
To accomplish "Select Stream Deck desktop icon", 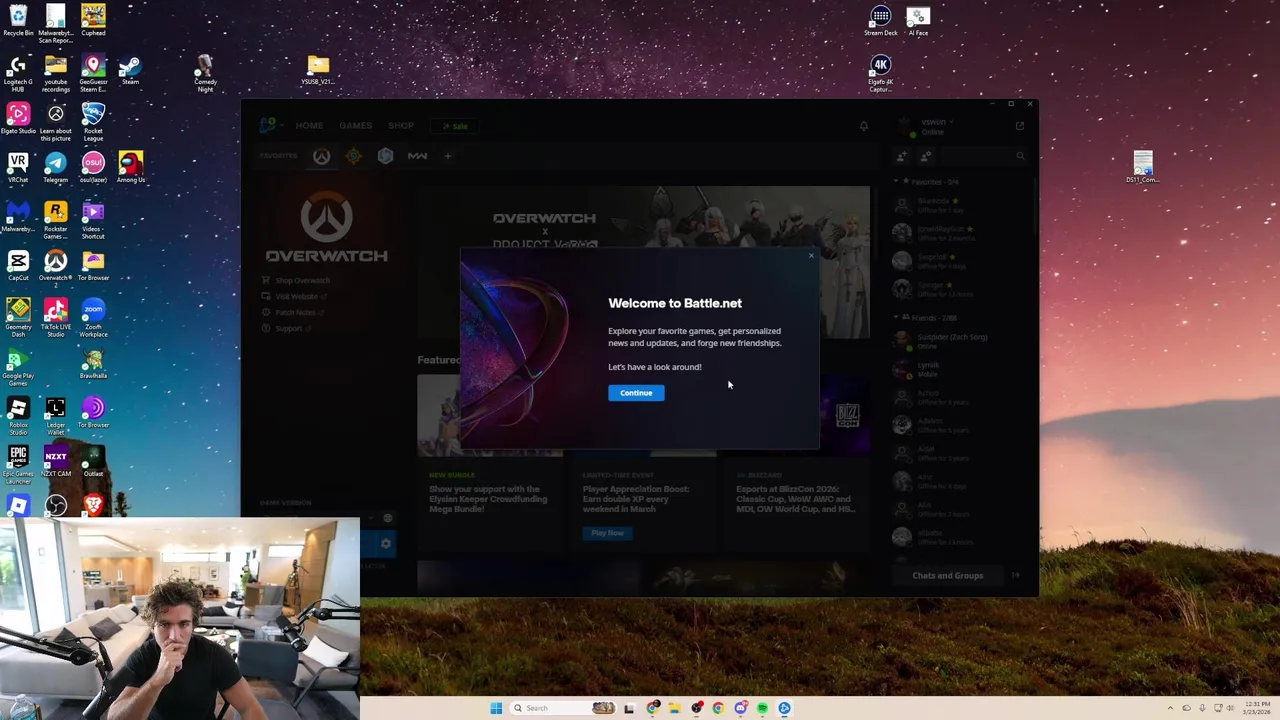I will pyautogui.click(x=880, y=21).
